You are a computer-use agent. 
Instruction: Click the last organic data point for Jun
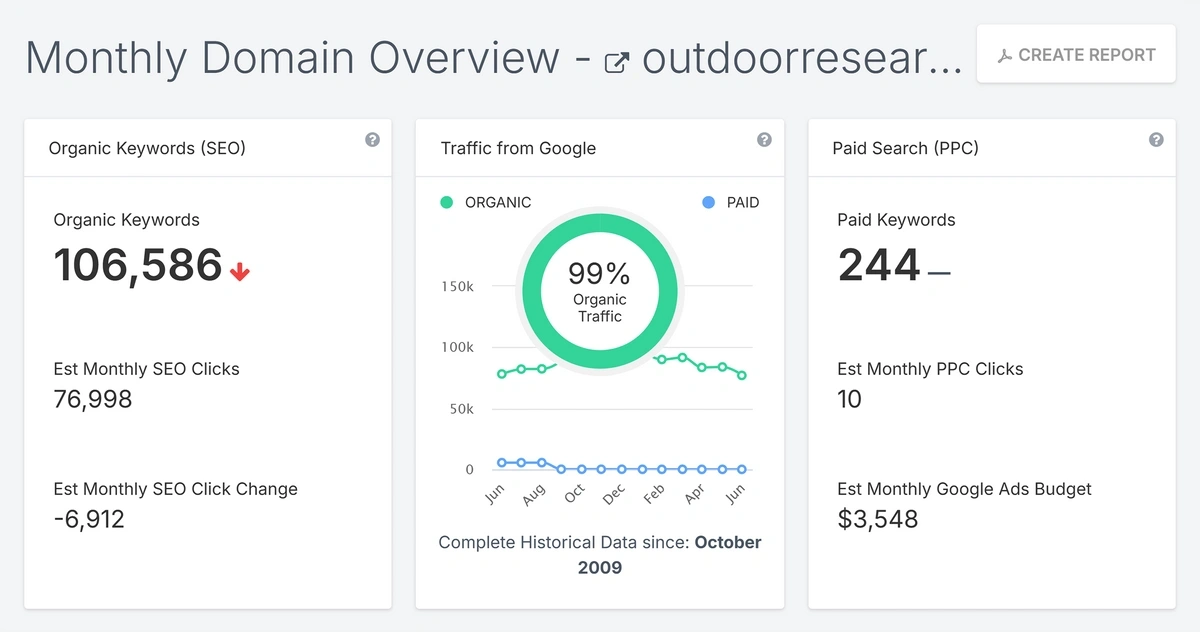(742, 375)
